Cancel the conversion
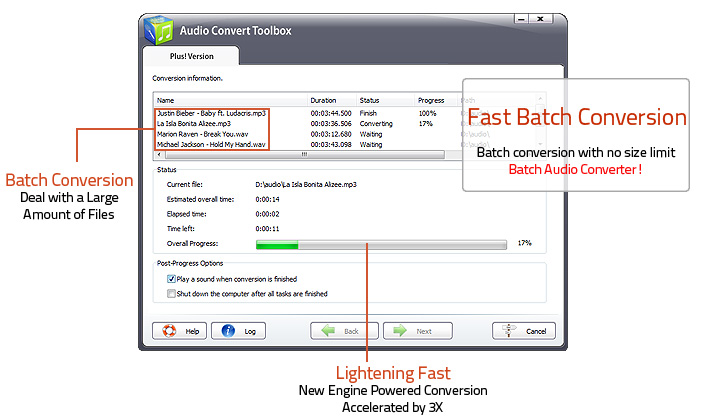Image resolution: width=706 pixels, height=416 pixels. [524, 331]
